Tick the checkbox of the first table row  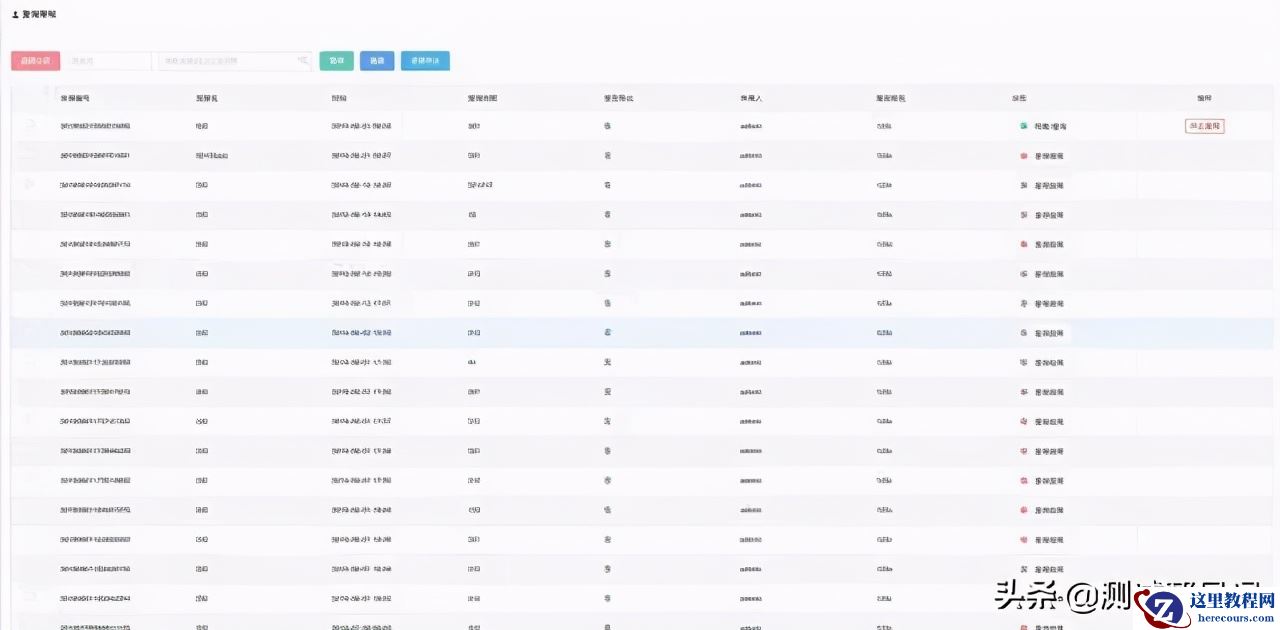(x=30, y=126)
